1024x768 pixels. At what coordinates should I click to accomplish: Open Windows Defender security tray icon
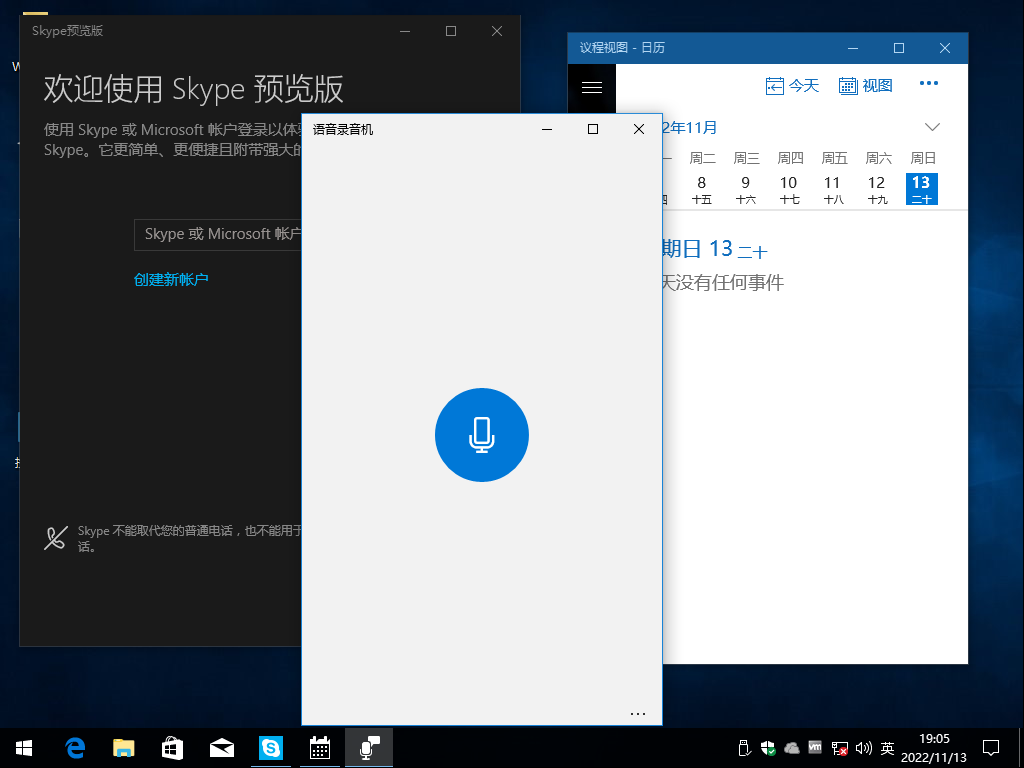768,748
